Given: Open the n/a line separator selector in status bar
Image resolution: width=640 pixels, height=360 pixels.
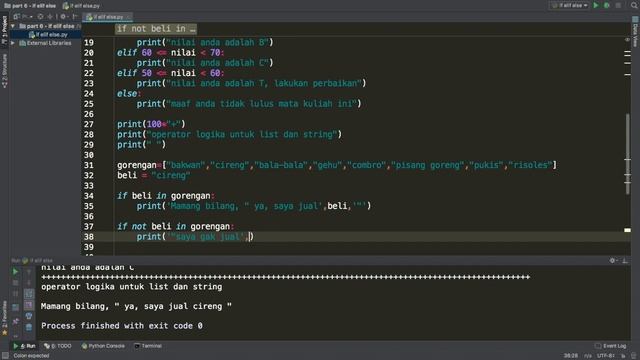Looking at the screenshot, I should click(588, 356).
